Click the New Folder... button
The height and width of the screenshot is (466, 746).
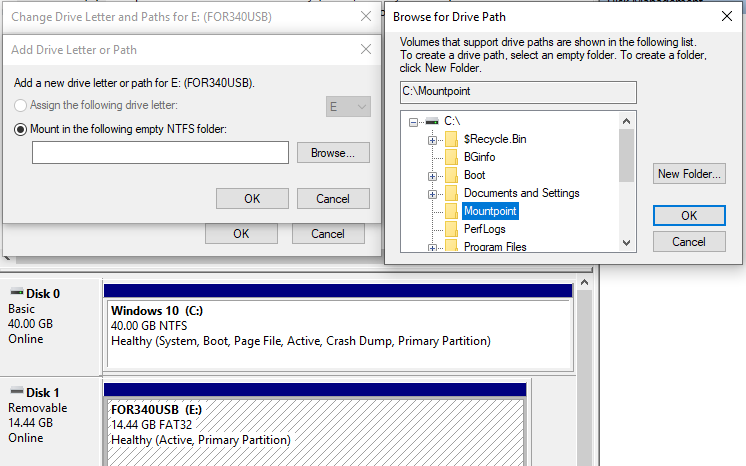pyautogui.click(x=689, y=174)
